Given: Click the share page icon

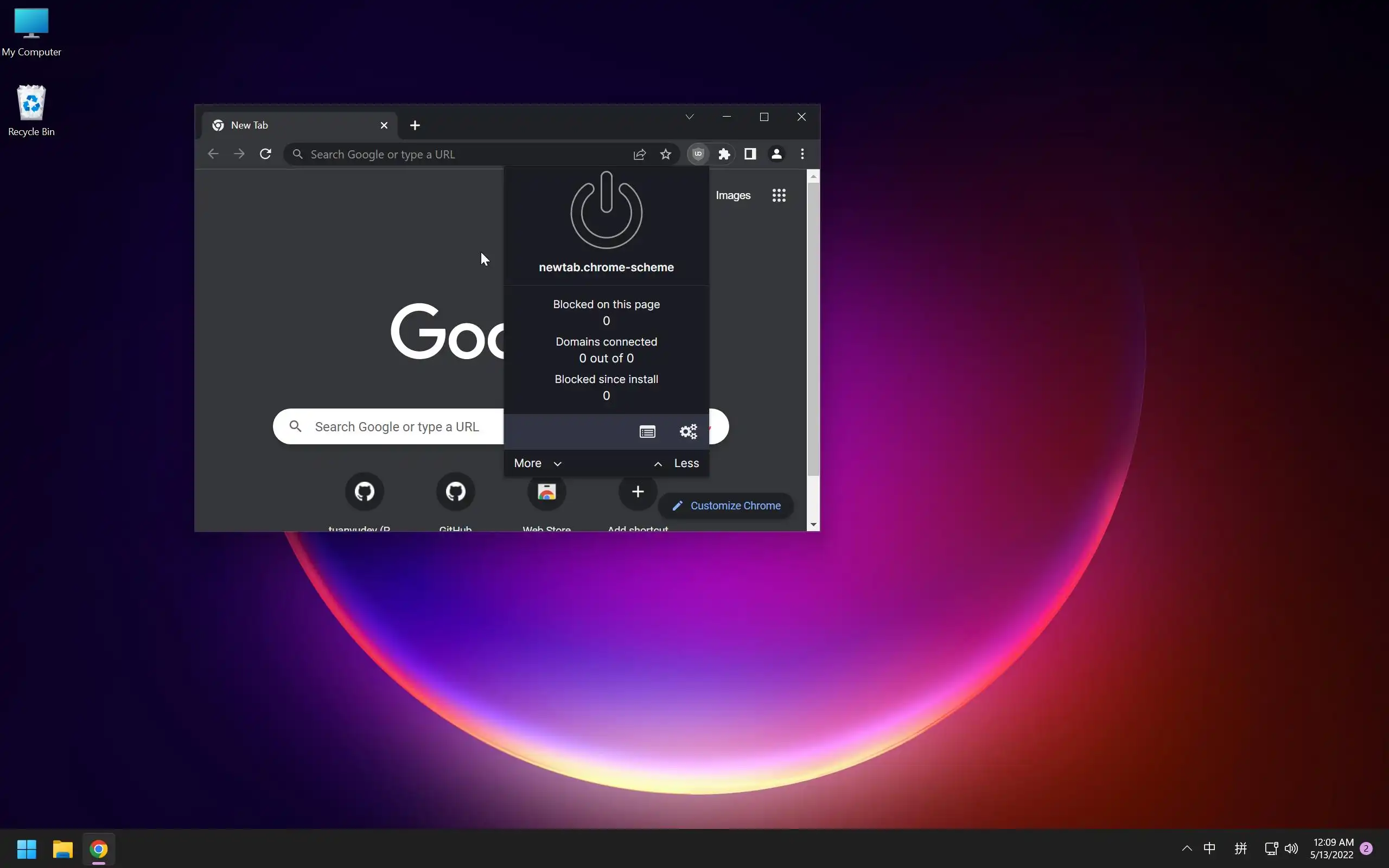Looking at the screenshot, I should click(x=639, y=155).
